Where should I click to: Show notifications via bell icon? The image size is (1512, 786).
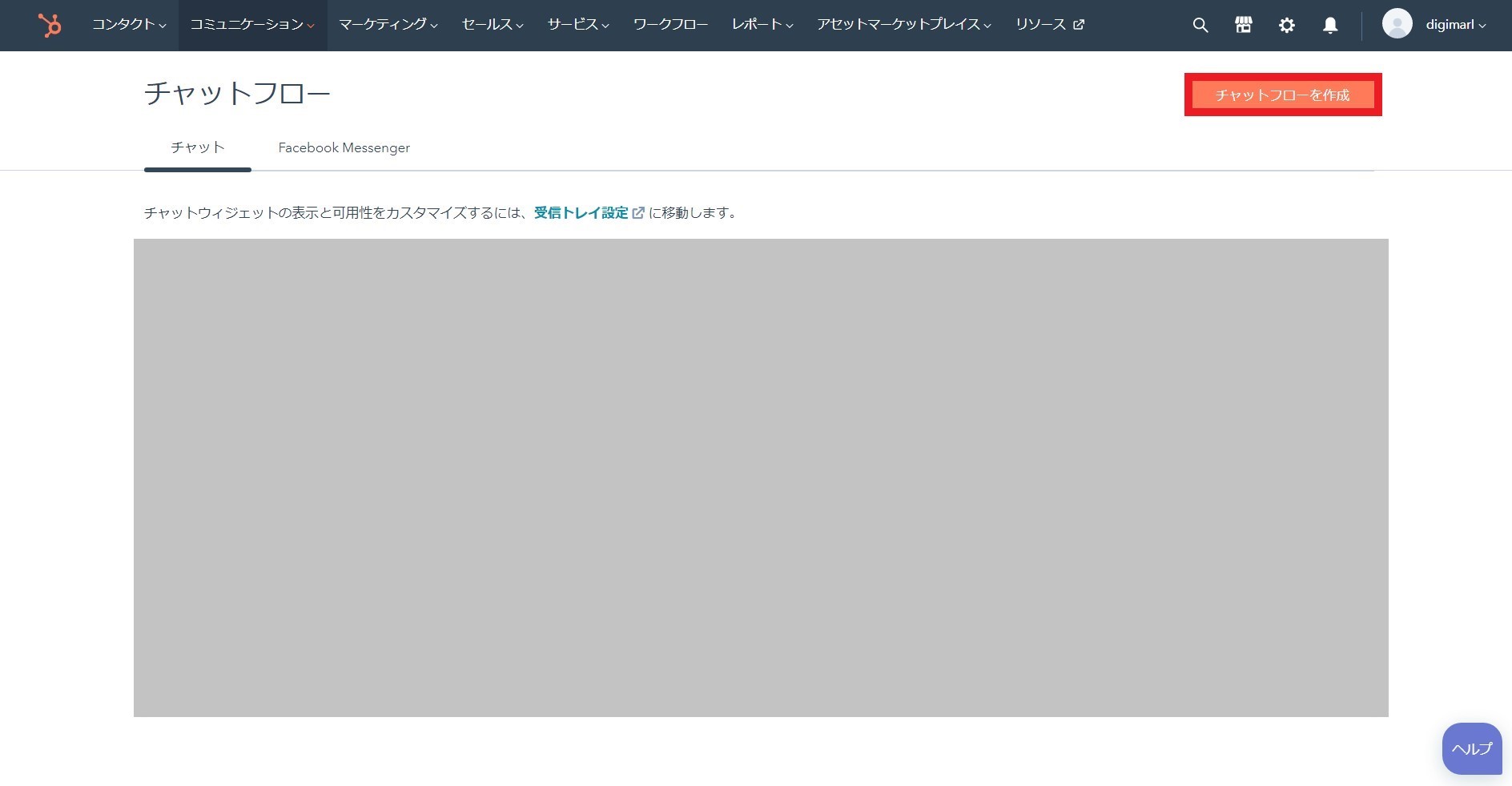tap(1329, 25)
